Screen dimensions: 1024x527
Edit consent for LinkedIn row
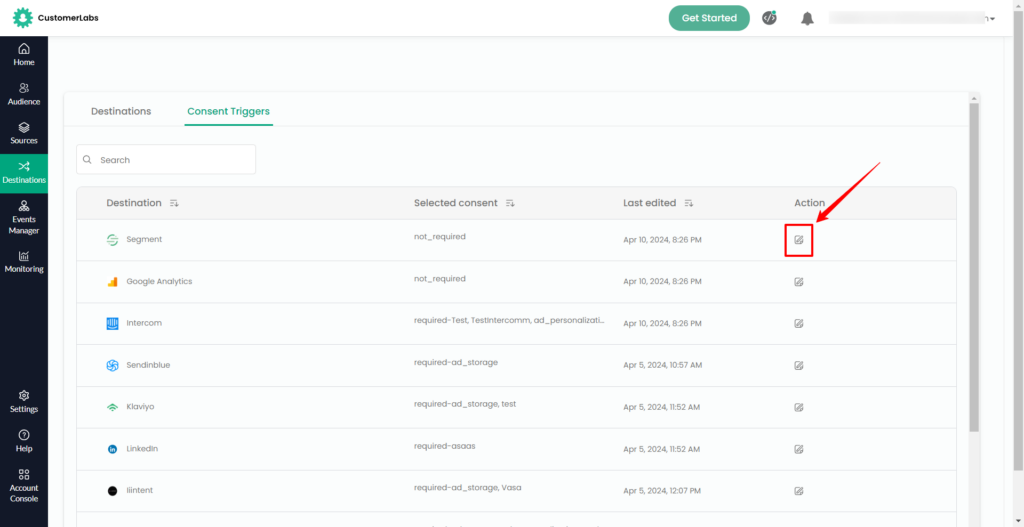click(x=798, y=449)
